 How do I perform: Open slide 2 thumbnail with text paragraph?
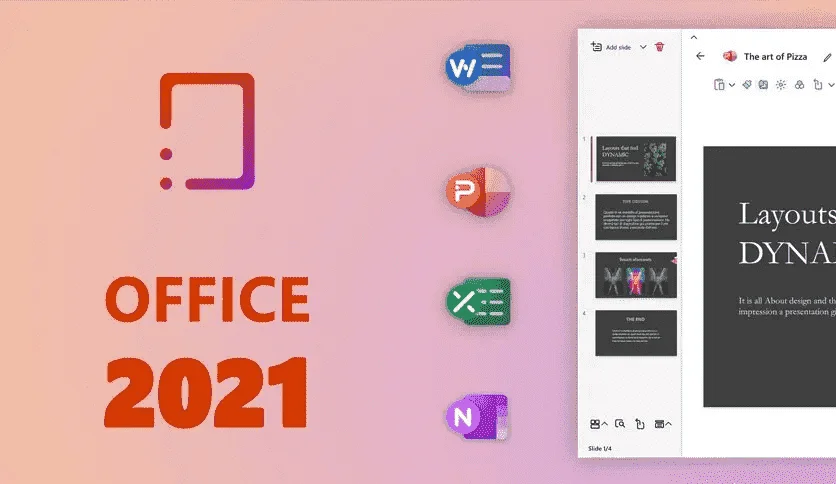[x=636, y=217]
